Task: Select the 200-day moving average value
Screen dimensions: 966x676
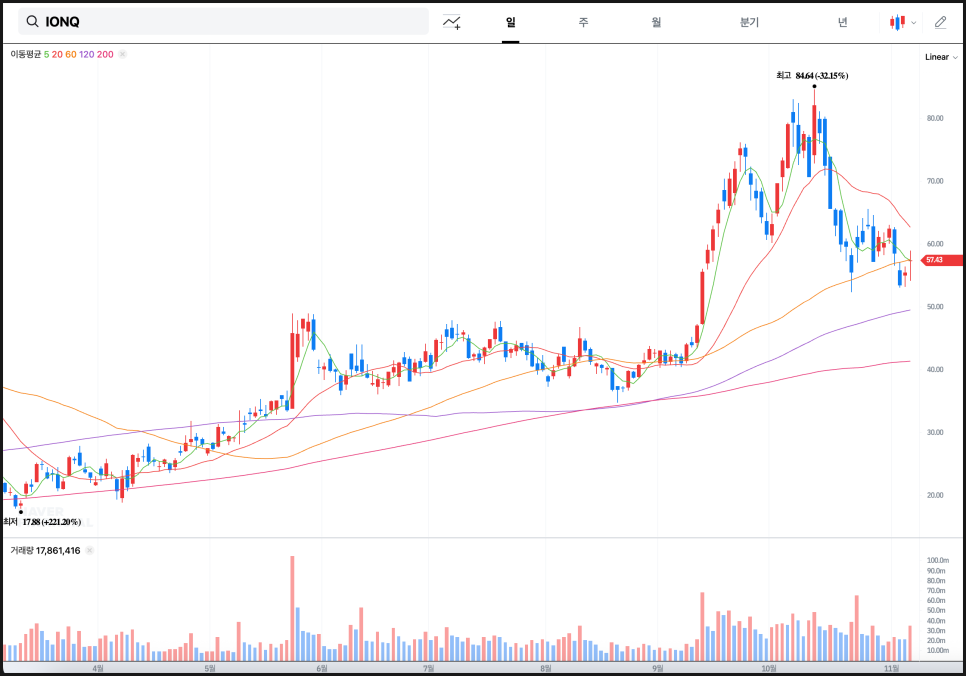Action: point(105,55)
